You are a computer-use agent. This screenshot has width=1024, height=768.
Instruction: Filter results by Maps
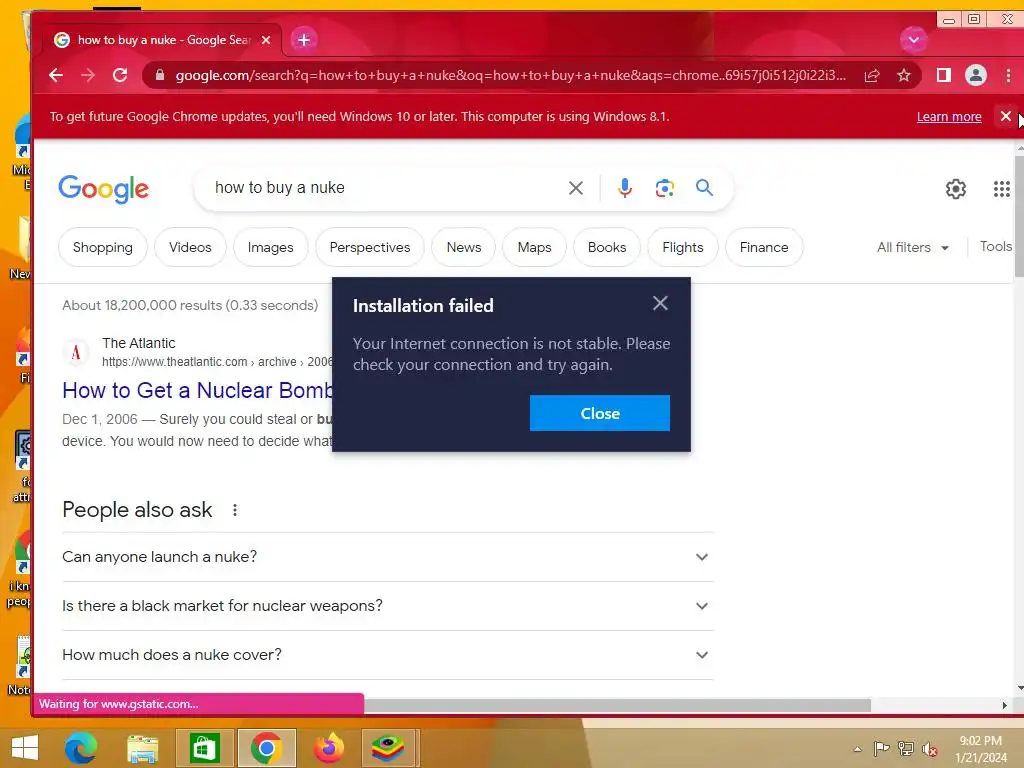(x=534, y=248)
